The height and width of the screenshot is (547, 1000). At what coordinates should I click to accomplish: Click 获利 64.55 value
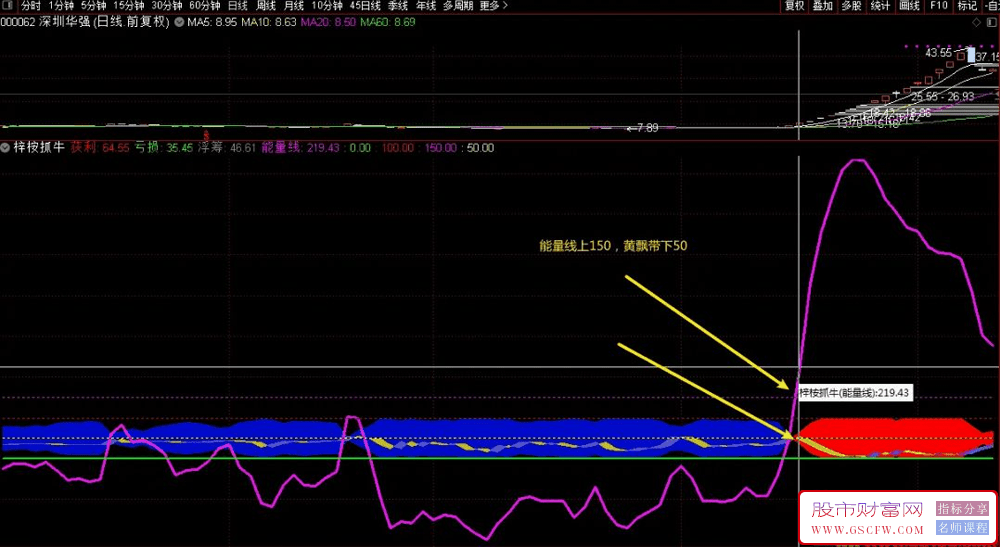[100, 148]
